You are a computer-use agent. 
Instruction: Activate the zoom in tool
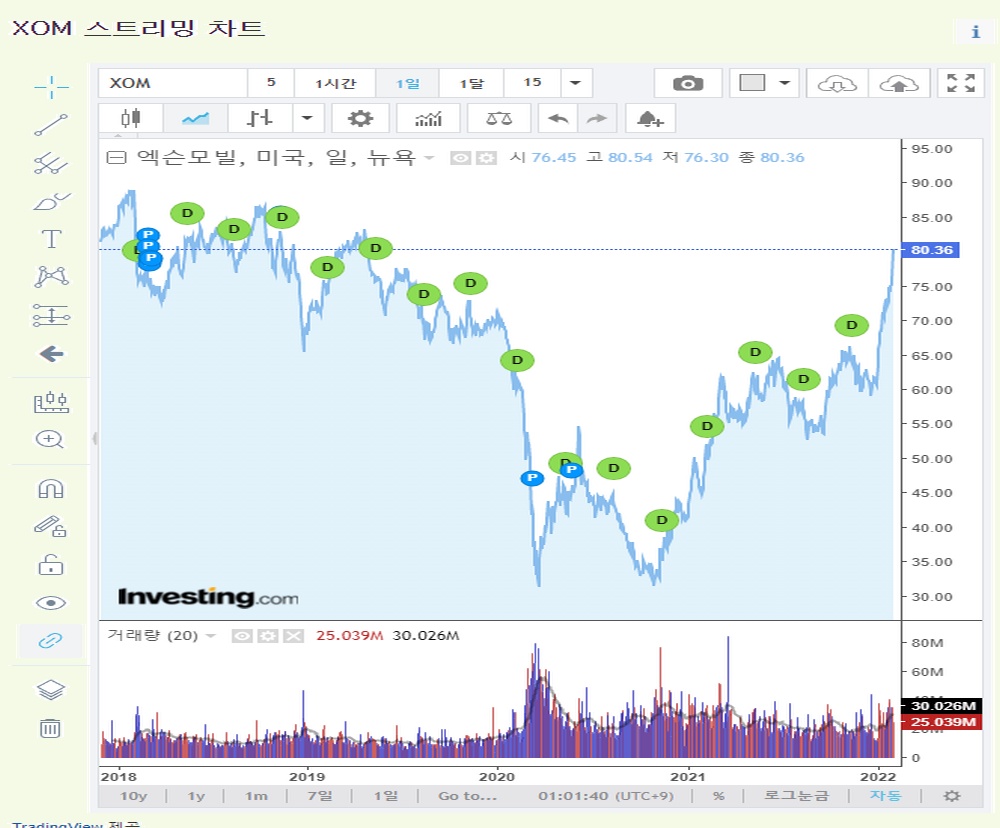[50, 439]
